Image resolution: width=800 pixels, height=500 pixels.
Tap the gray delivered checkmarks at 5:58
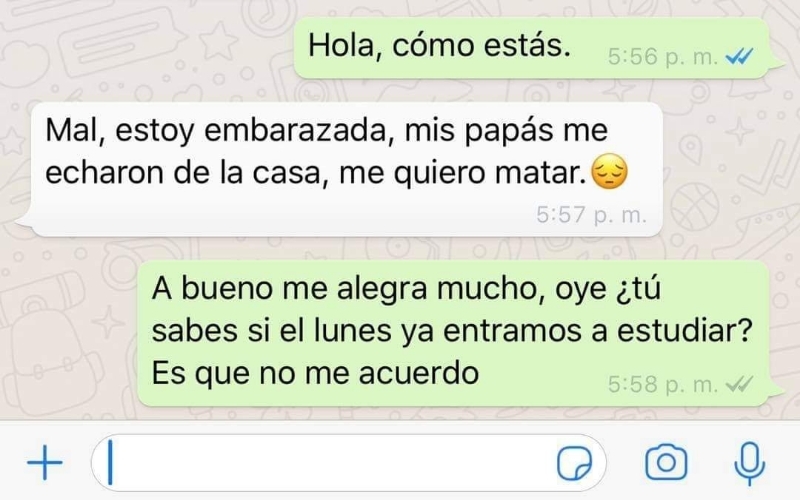tap(739, 384)
